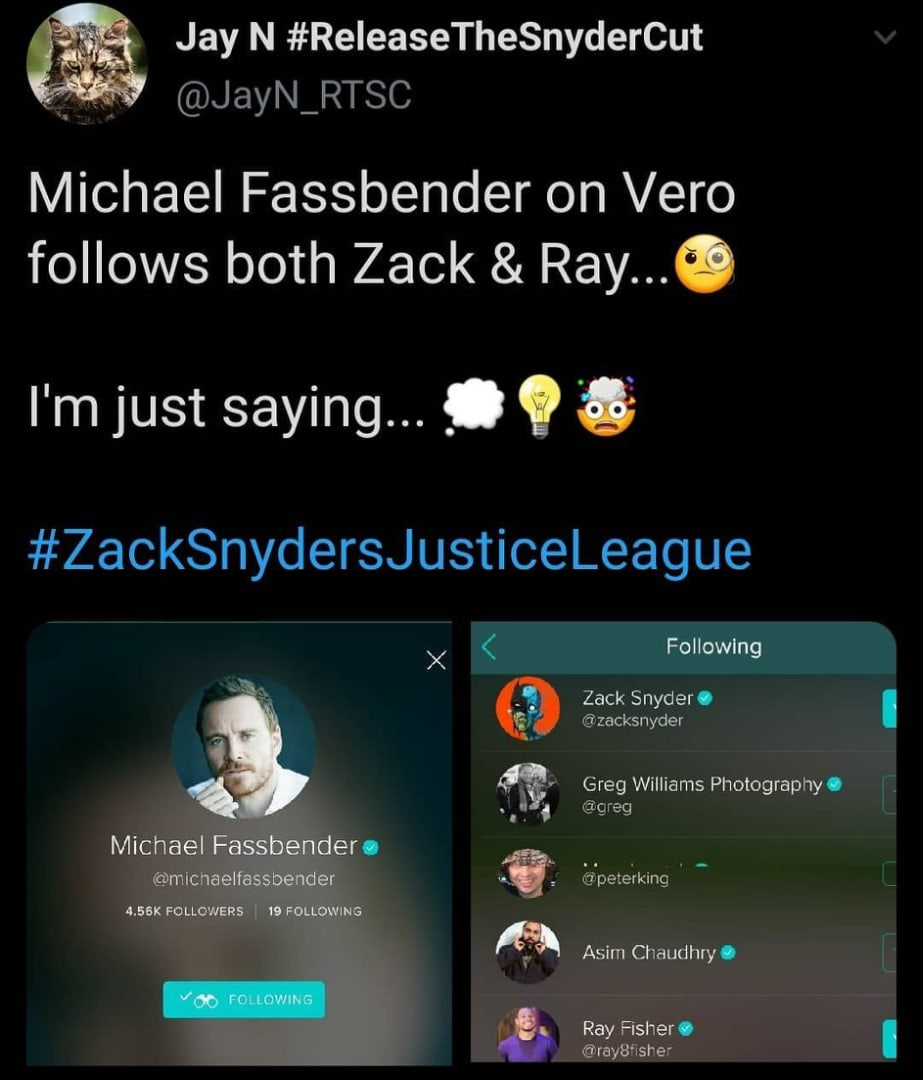Viewport: 923px width, 1080px height.
Task: Select the Ray Fisher name entry
Action: (628, 1028)
